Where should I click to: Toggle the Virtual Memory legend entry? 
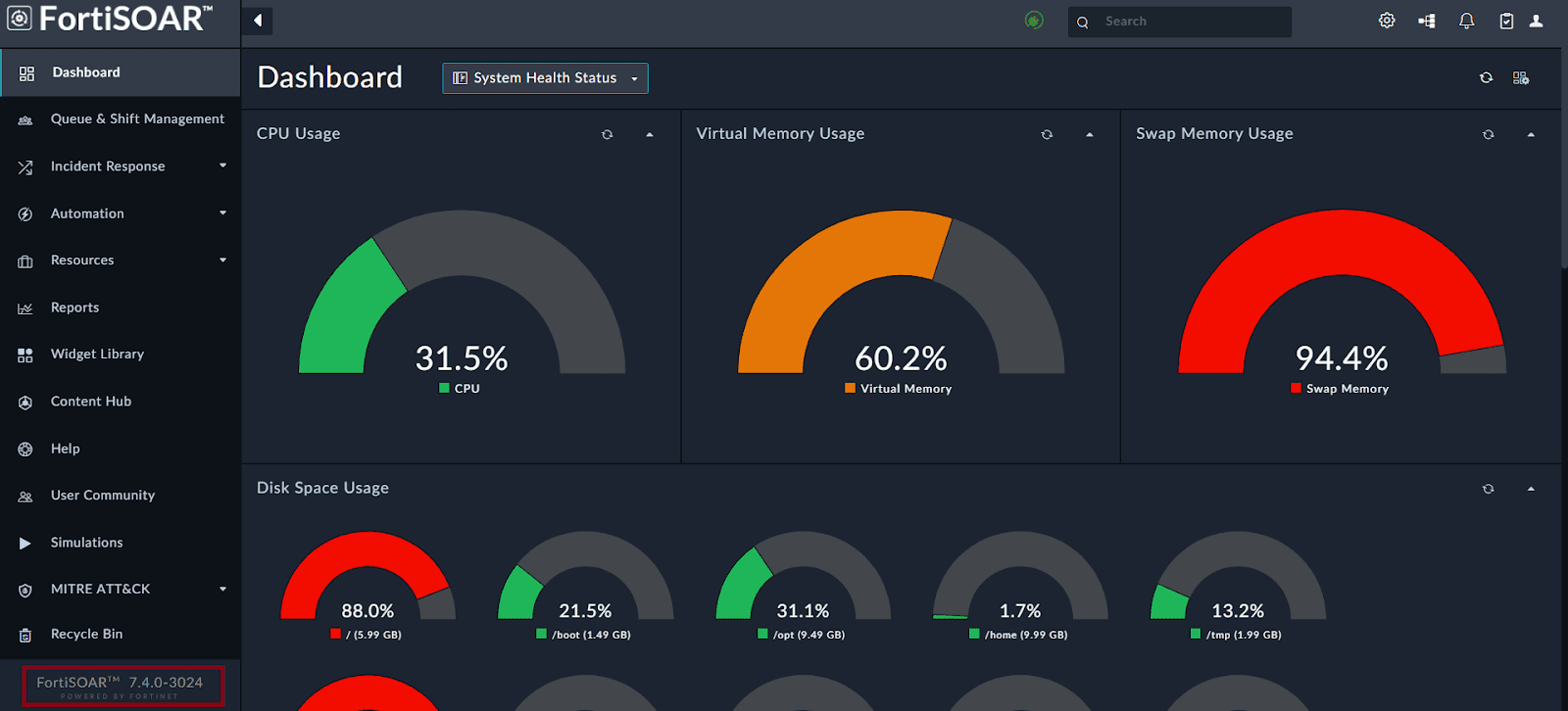pyautogui.click(x=899, y=389)
